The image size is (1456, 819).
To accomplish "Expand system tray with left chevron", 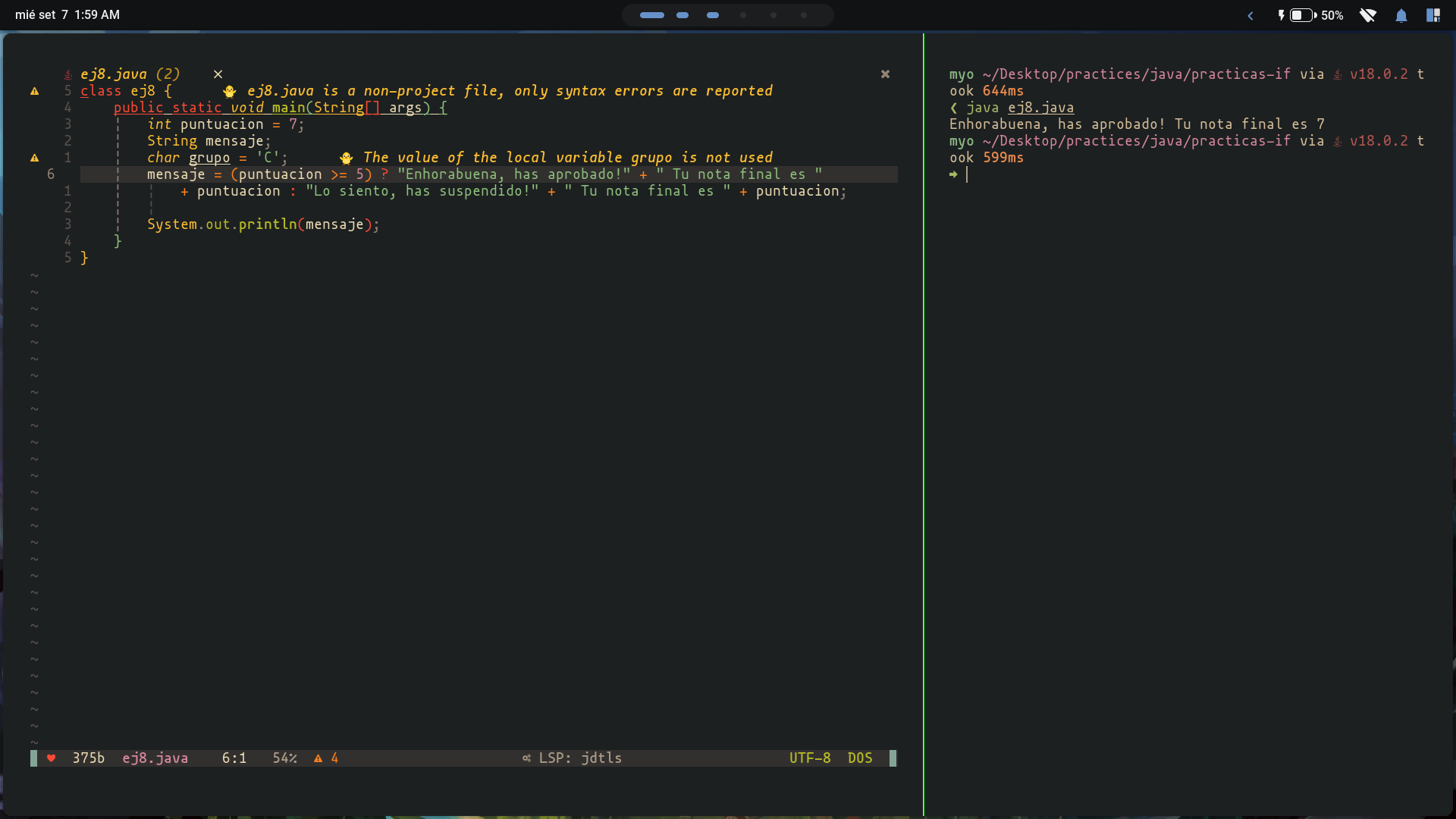I will (1250, 15).
